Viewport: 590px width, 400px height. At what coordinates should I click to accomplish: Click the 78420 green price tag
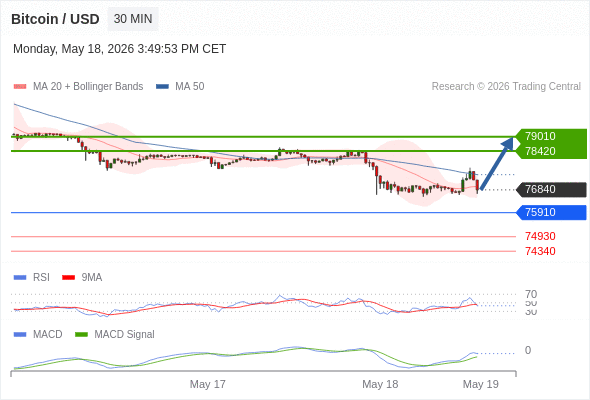551,151
